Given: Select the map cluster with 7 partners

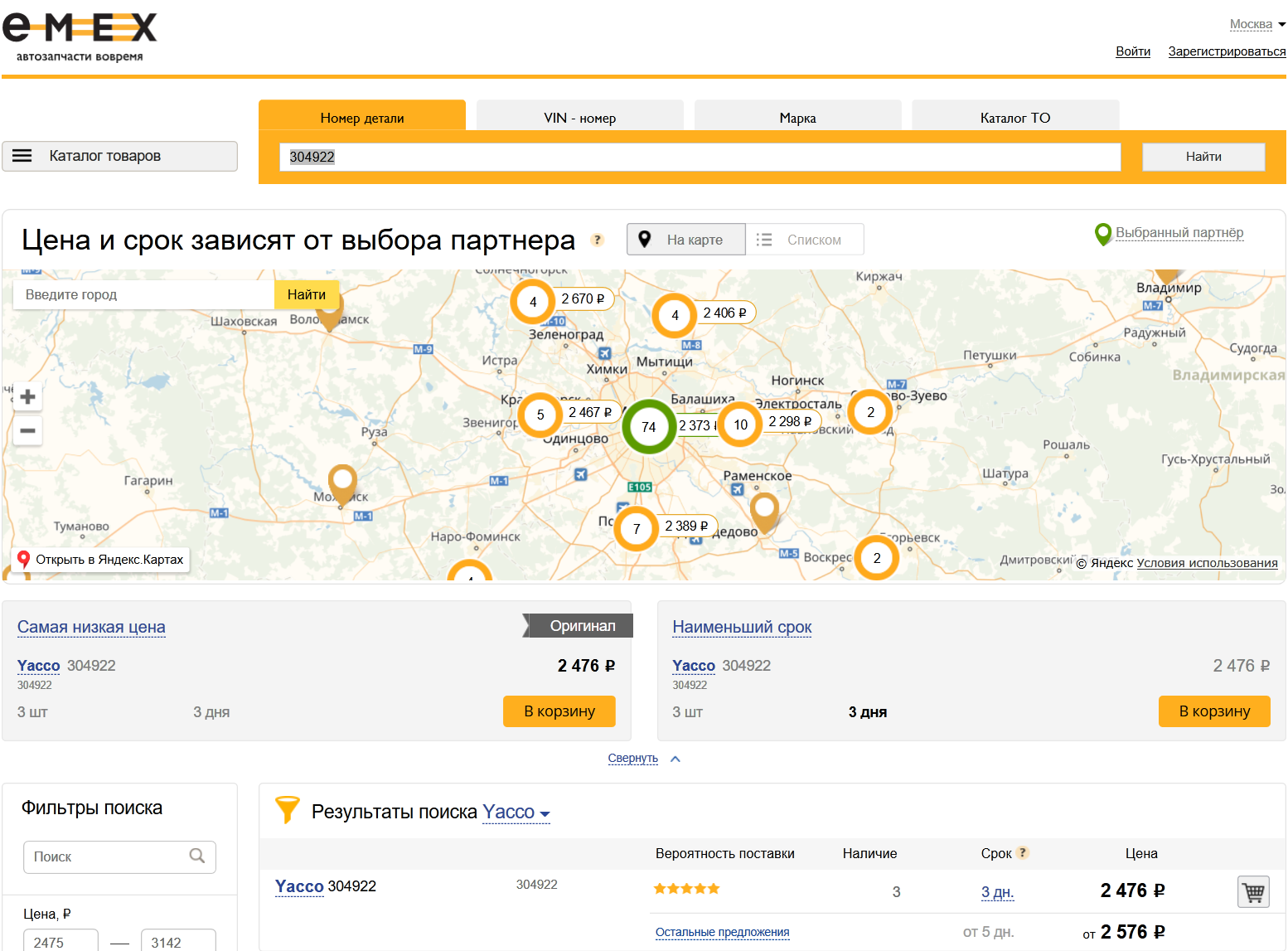Looking at the screenshot, I should pyautogui.click(x=637, y=529).
